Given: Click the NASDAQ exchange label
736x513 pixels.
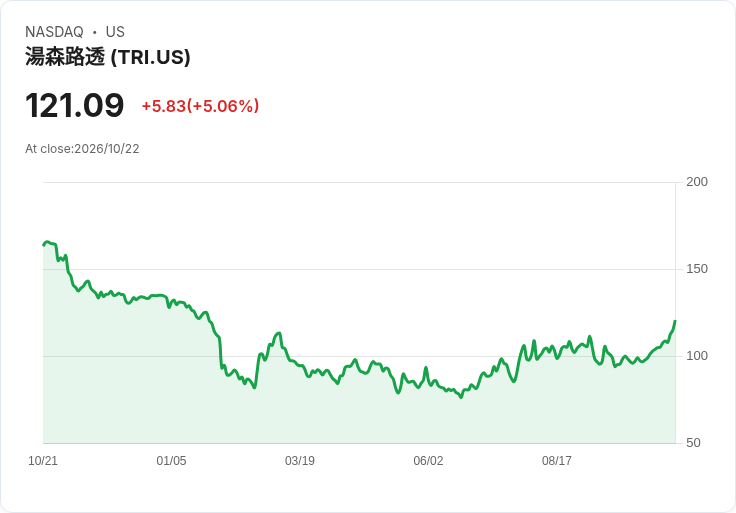Looking at the screenshot, I should pyautogui.click(x=54, y=32).
